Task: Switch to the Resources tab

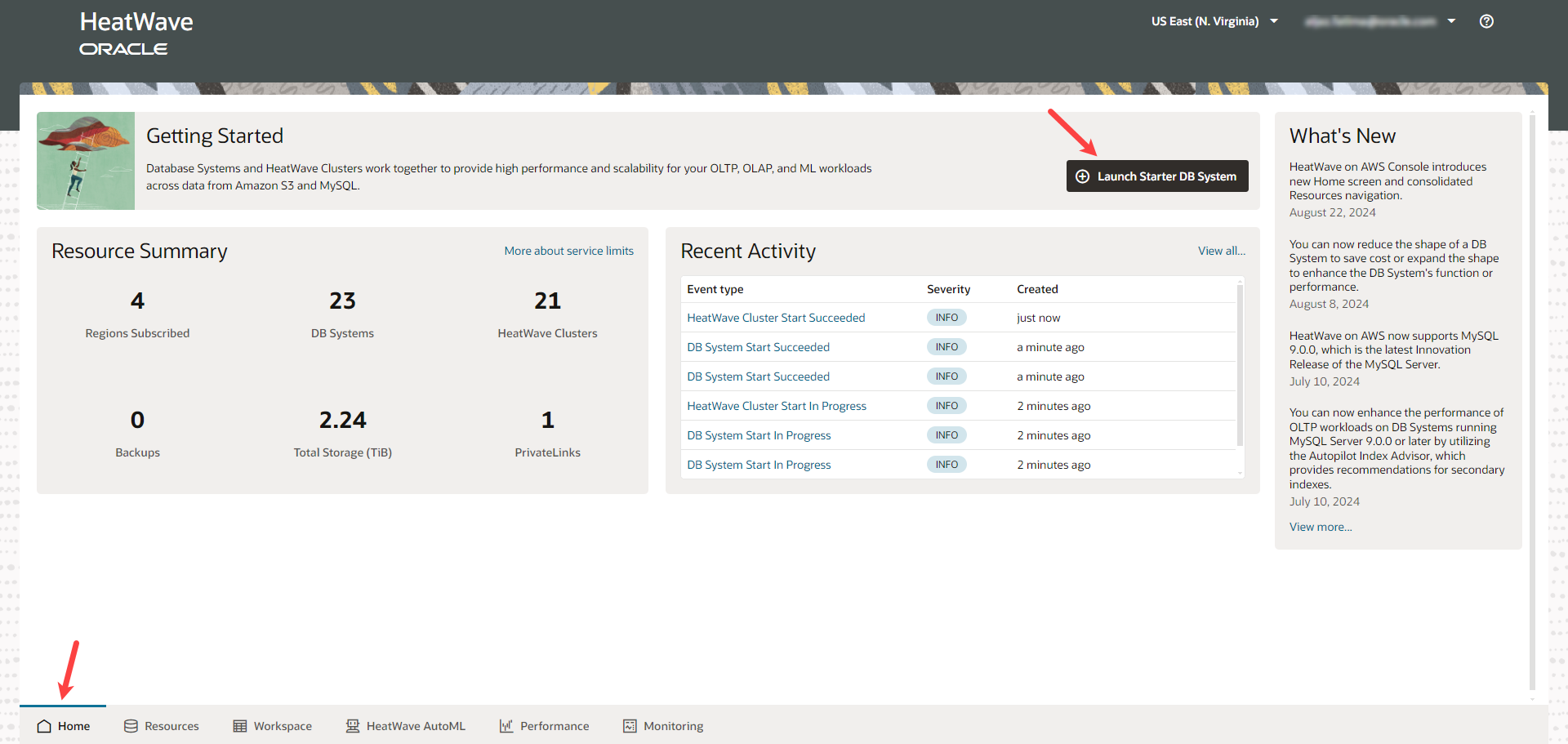Action: 161,725
